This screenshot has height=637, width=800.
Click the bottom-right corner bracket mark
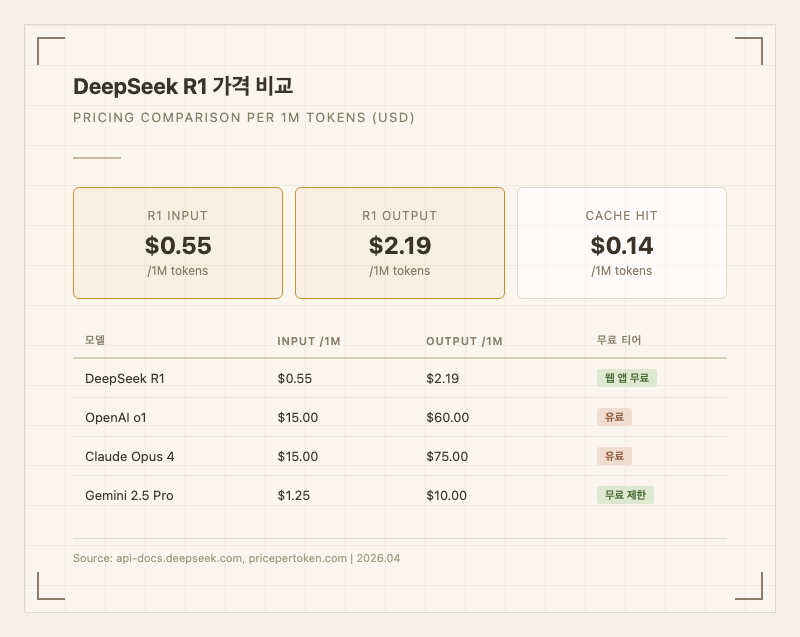749,587
